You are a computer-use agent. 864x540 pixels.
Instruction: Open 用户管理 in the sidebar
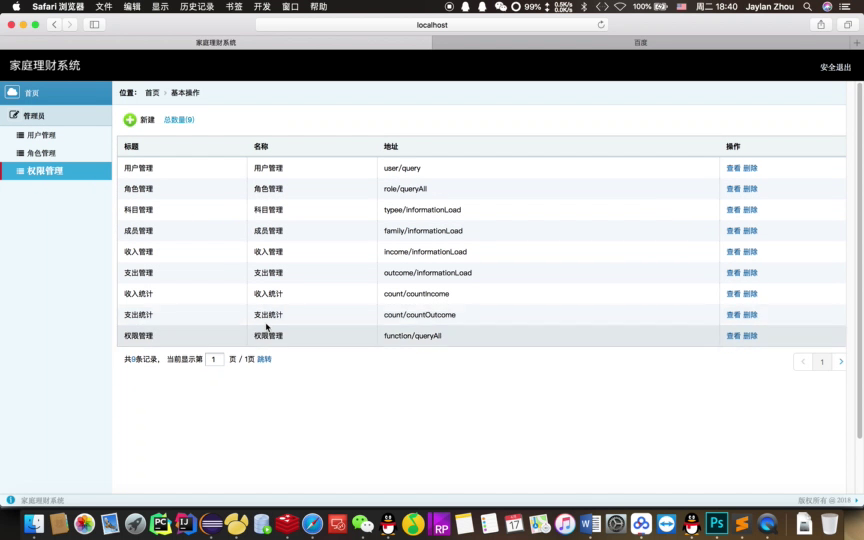pyautogui.click(x=41, y=135)
